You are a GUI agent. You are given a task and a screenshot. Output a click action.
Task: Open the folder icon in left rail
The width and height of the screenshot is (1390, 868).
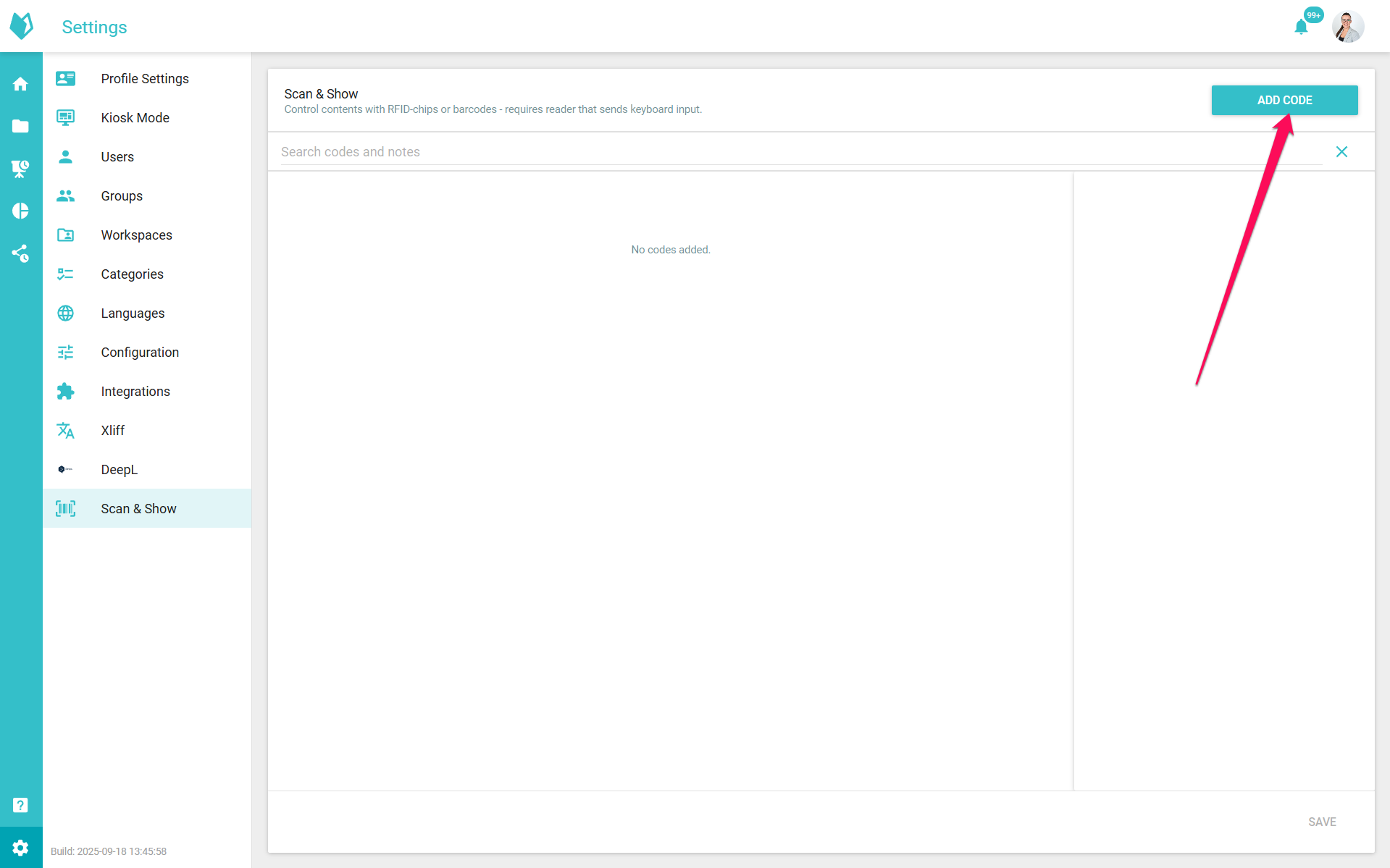(20, 127)
